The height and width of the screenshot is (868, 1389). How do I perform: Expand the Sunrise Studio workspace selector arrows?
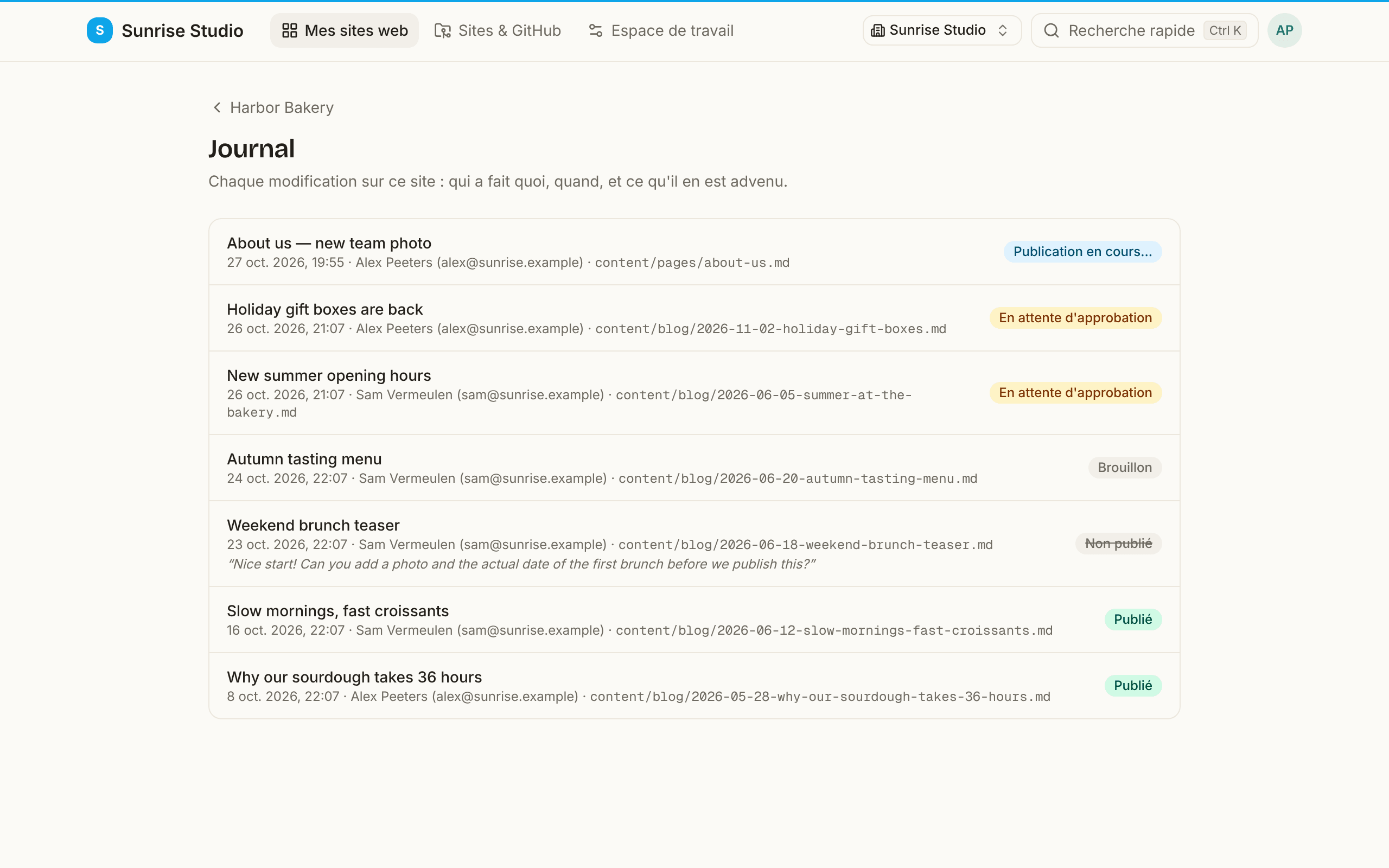click(1003, 30)
